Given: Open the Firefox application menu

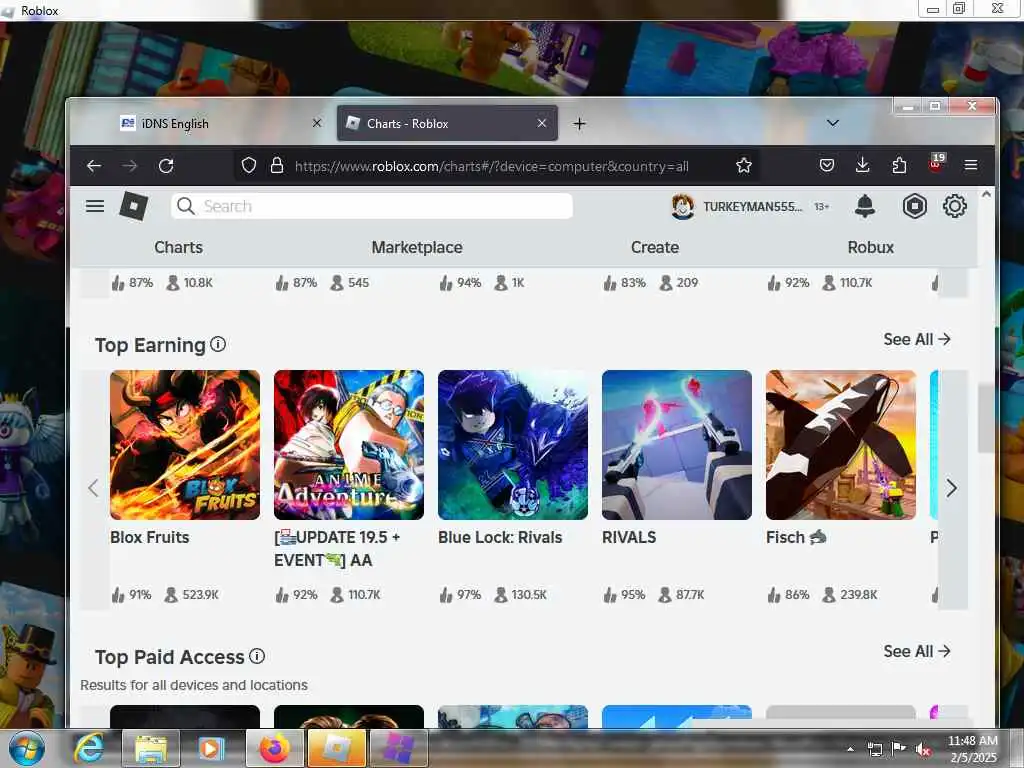Looking at the screenshot, I should [971, 166].
